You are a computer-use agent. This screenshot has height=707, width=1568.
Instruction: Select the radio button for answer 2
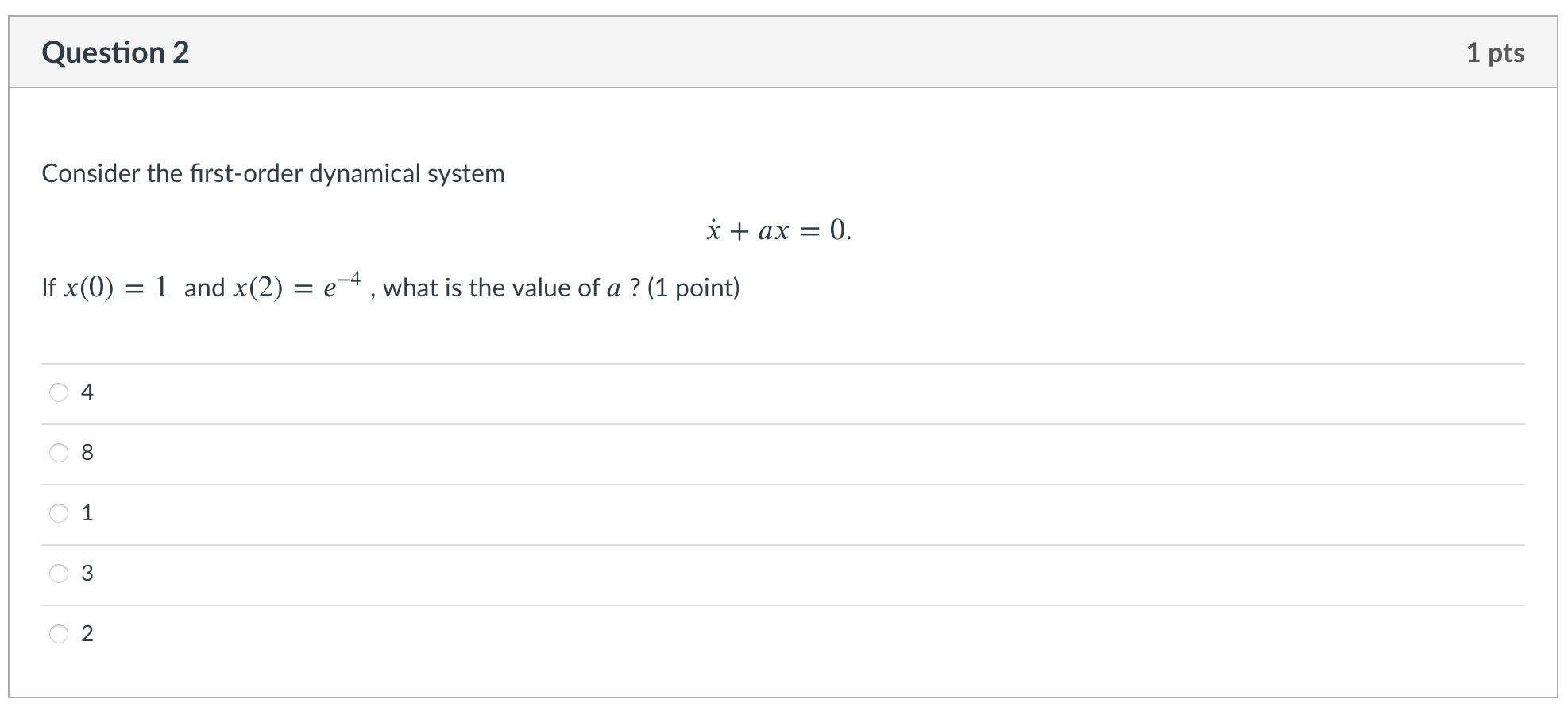coord(59,633)
